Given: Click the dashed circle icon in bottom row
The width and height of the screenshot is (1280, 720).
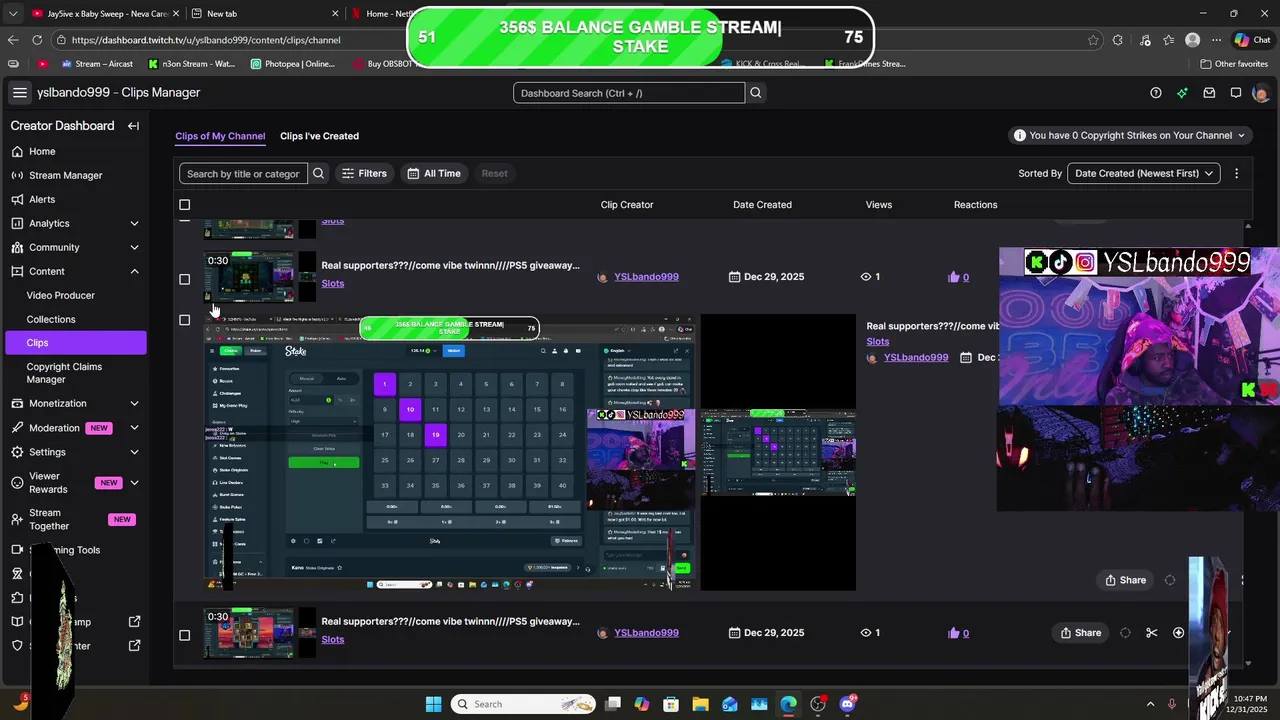Looking at the screenshot, I should click(x=1125, y=633).
